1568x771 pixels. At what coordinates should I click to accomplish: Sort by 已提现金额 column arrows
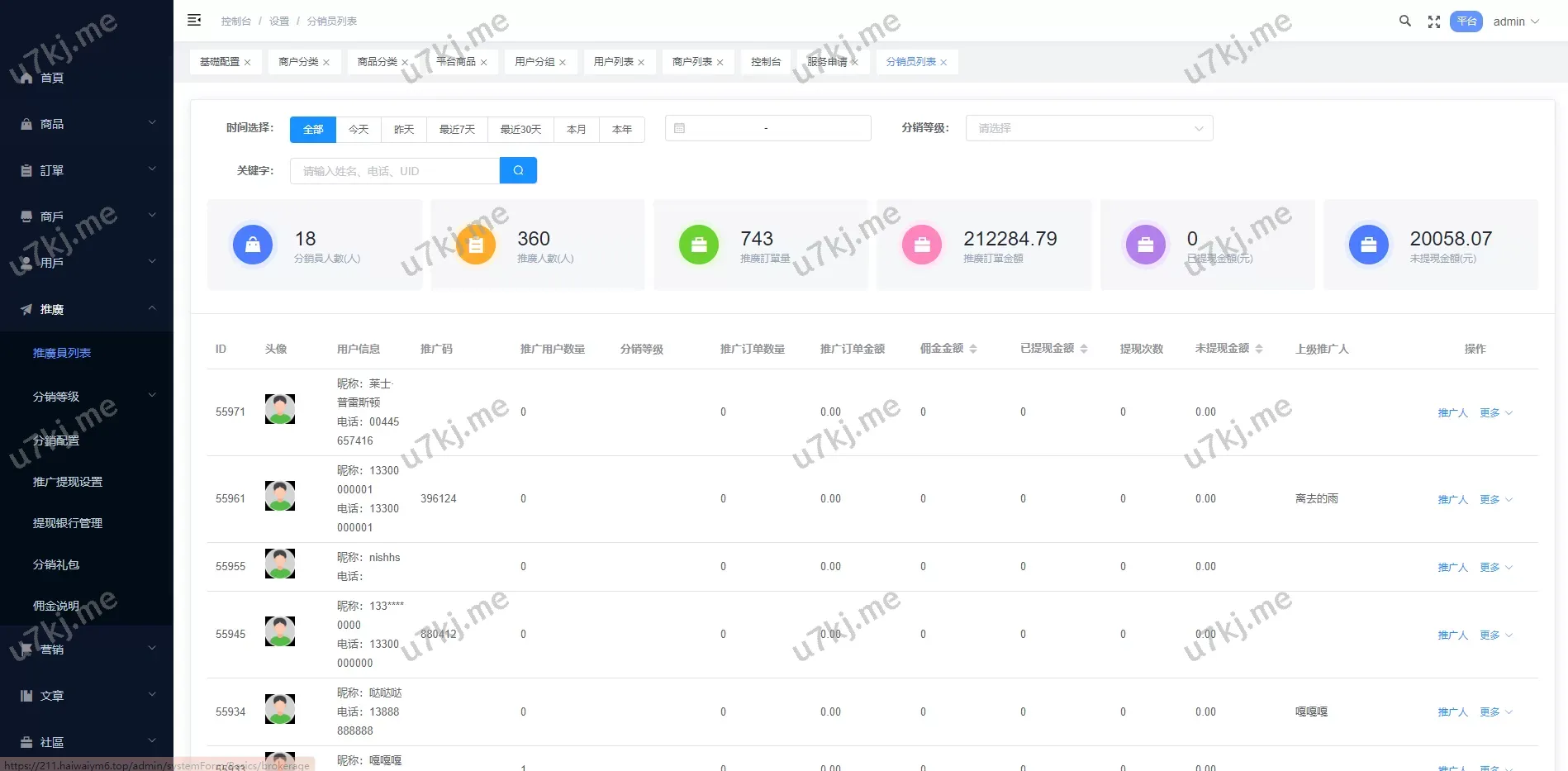(1084, 349)
